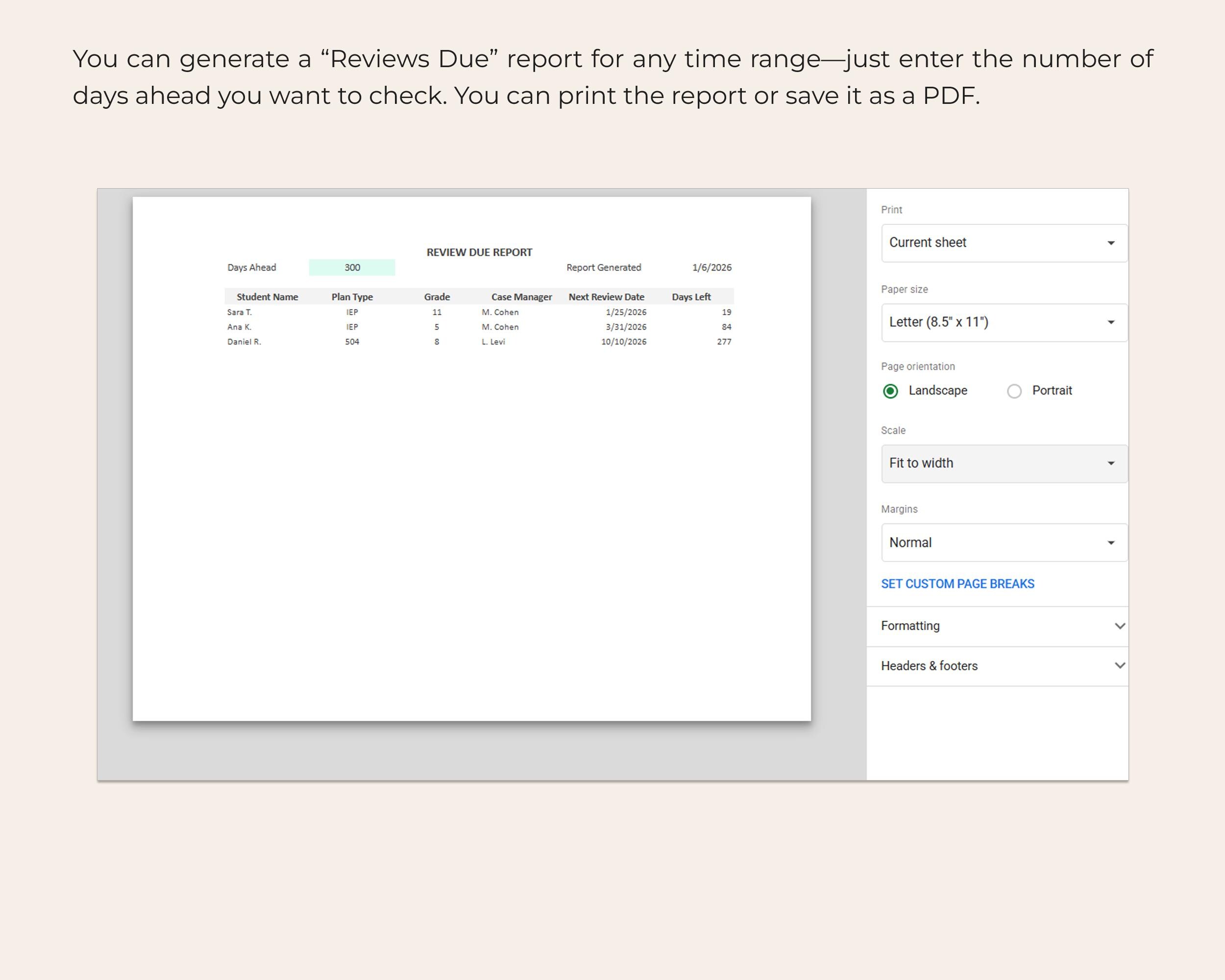Open the Print range dropdown showing Current sheet

(1004, 243)
